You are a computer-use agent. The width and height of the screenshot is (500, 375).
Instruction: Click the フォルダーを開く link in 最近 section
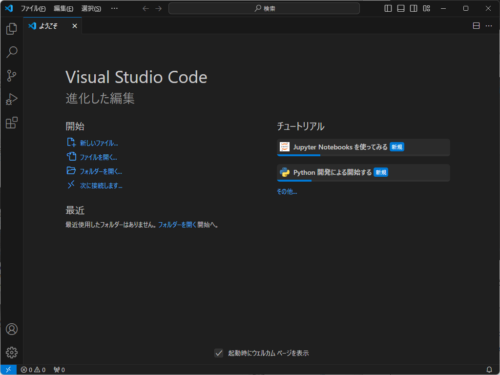(x=177, y=225)
